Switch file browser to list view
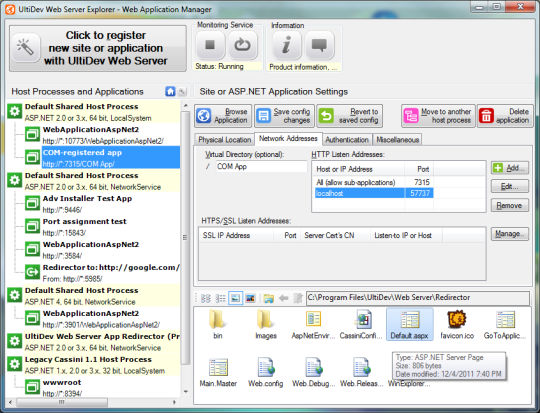 pyautogui.click(x=220, y=298)
